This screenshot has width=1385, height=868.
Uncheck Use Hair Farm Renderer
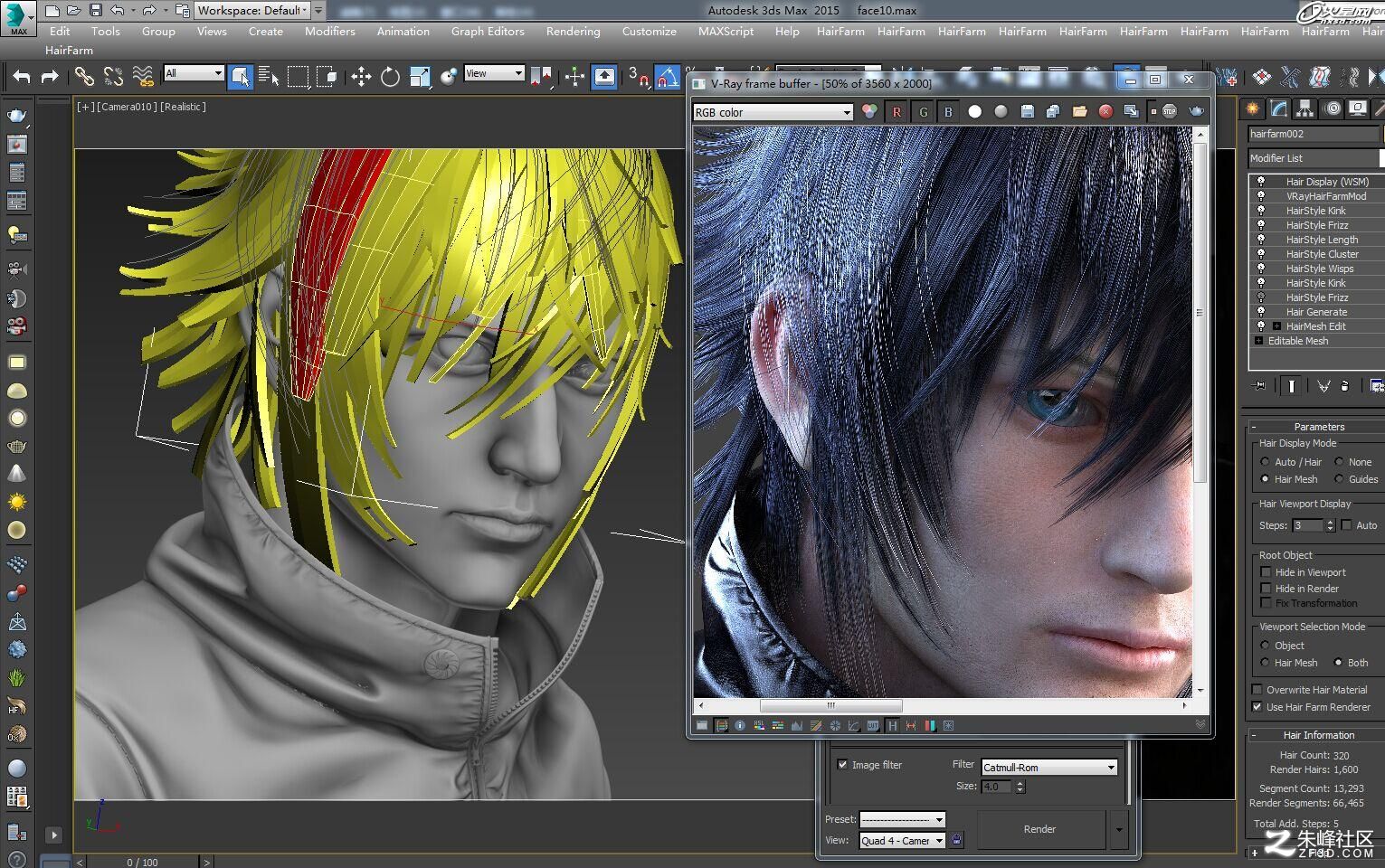1257,707
